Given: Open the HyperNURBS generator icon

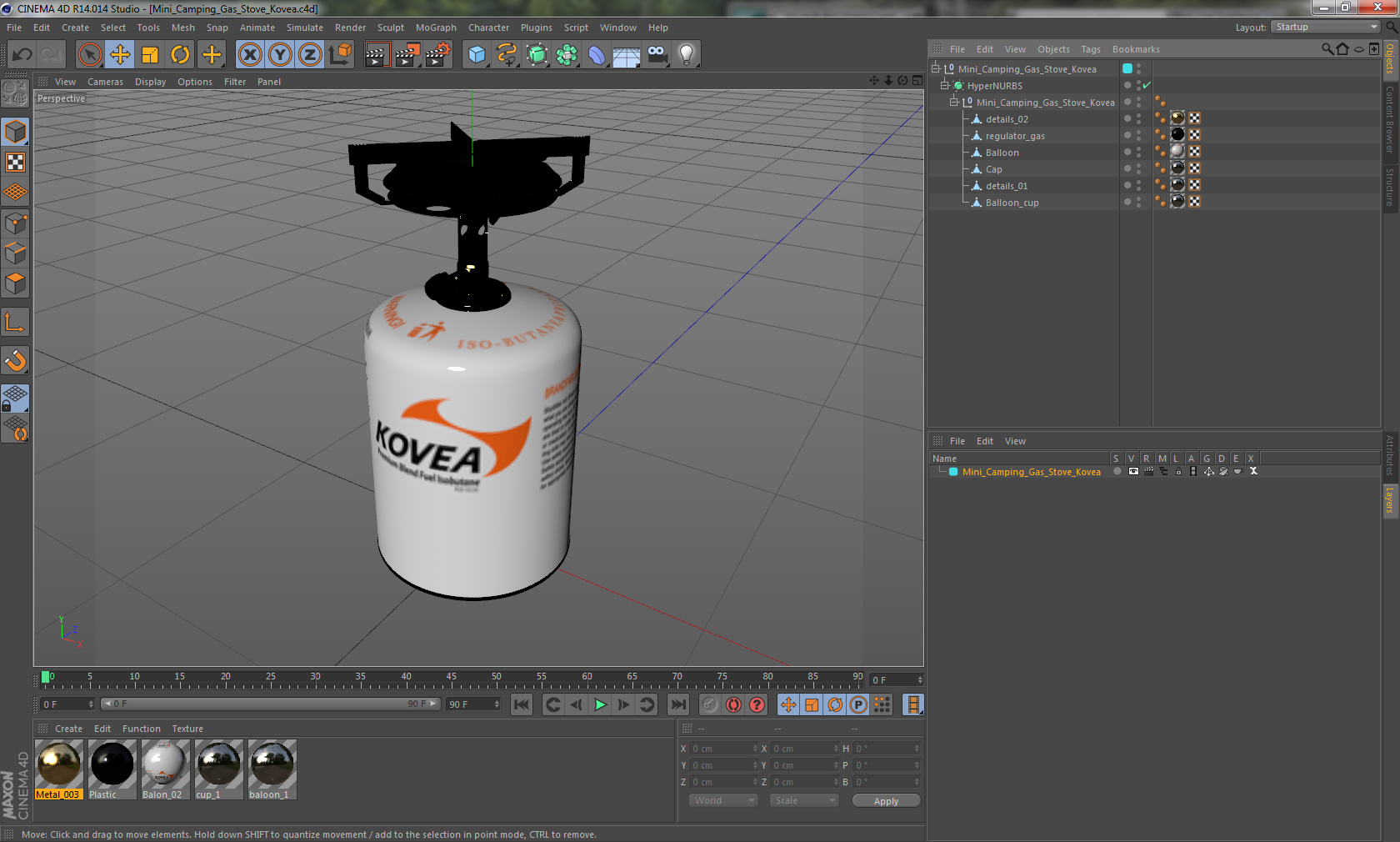Looking at the screenshot, I should (537, 55).
